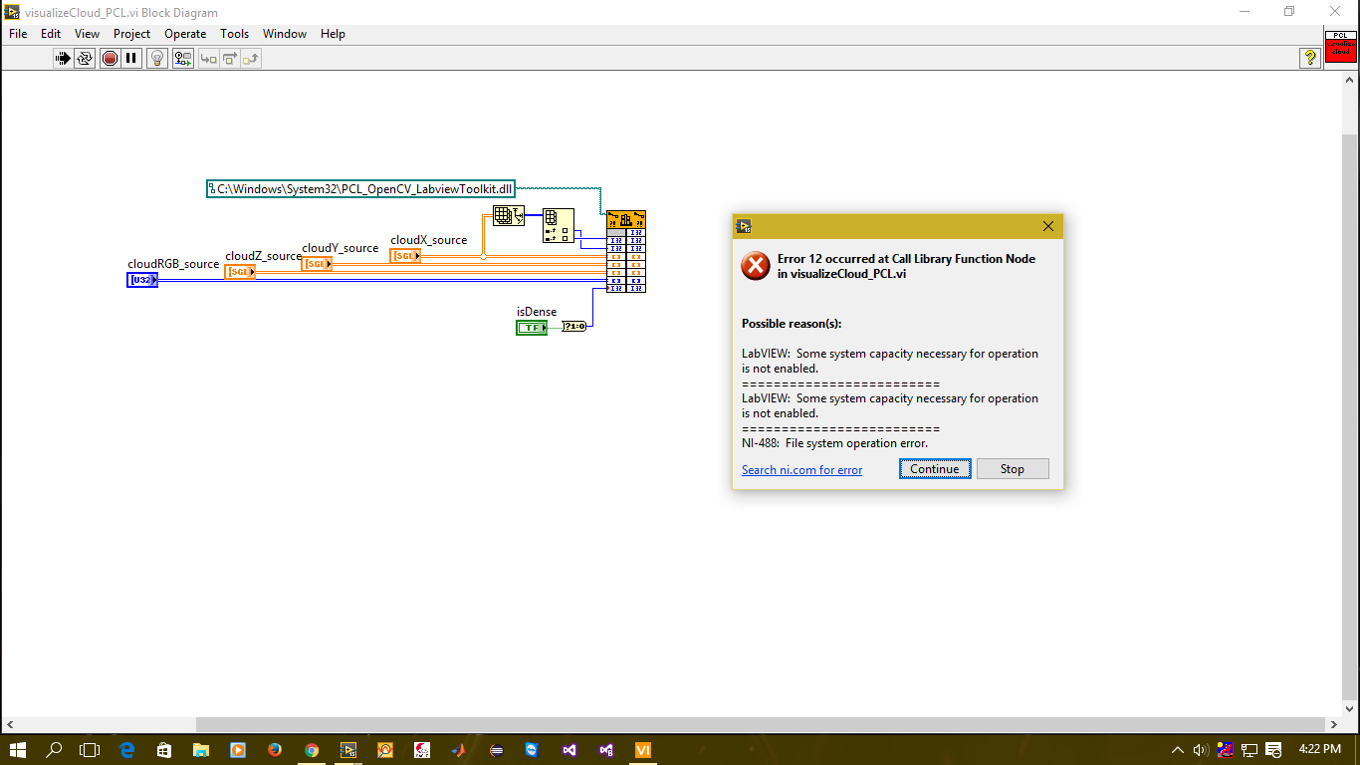
Task: Select the cloudZ_source SGL terminal
Action: [240, 272]
